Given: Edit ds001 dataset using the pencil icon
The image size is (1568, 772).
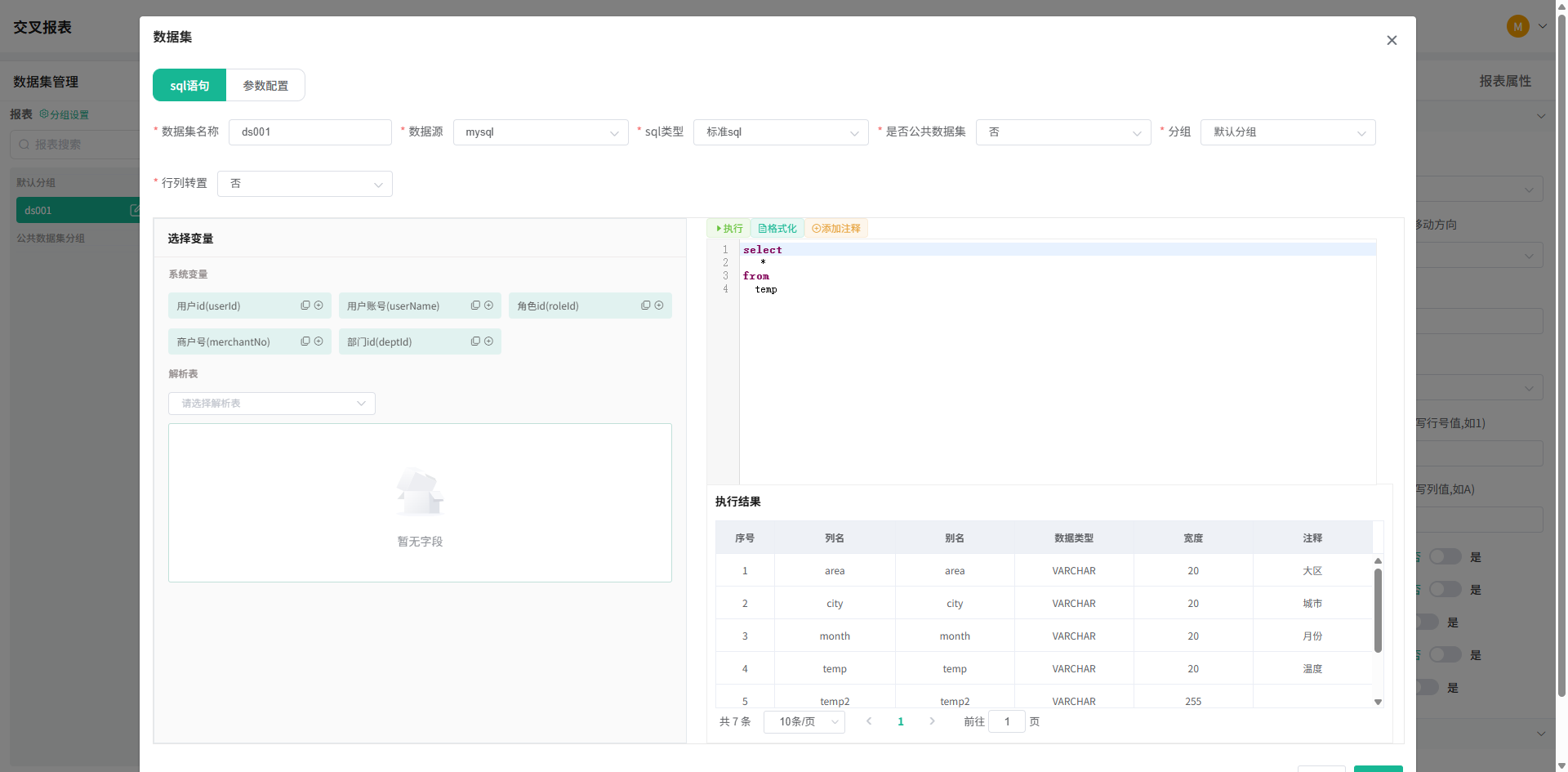Looking at the screenshot, I should coord(135,210).
